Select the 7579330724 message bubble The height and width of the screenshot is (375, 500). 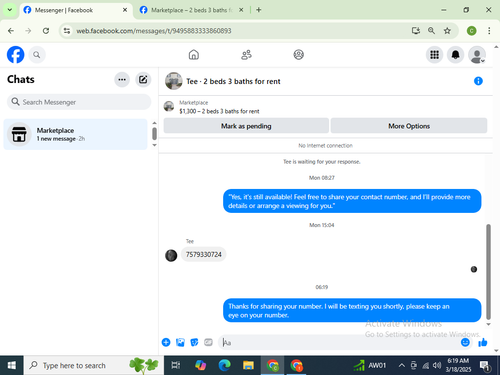pyautogui.click(x=204, y=255)
